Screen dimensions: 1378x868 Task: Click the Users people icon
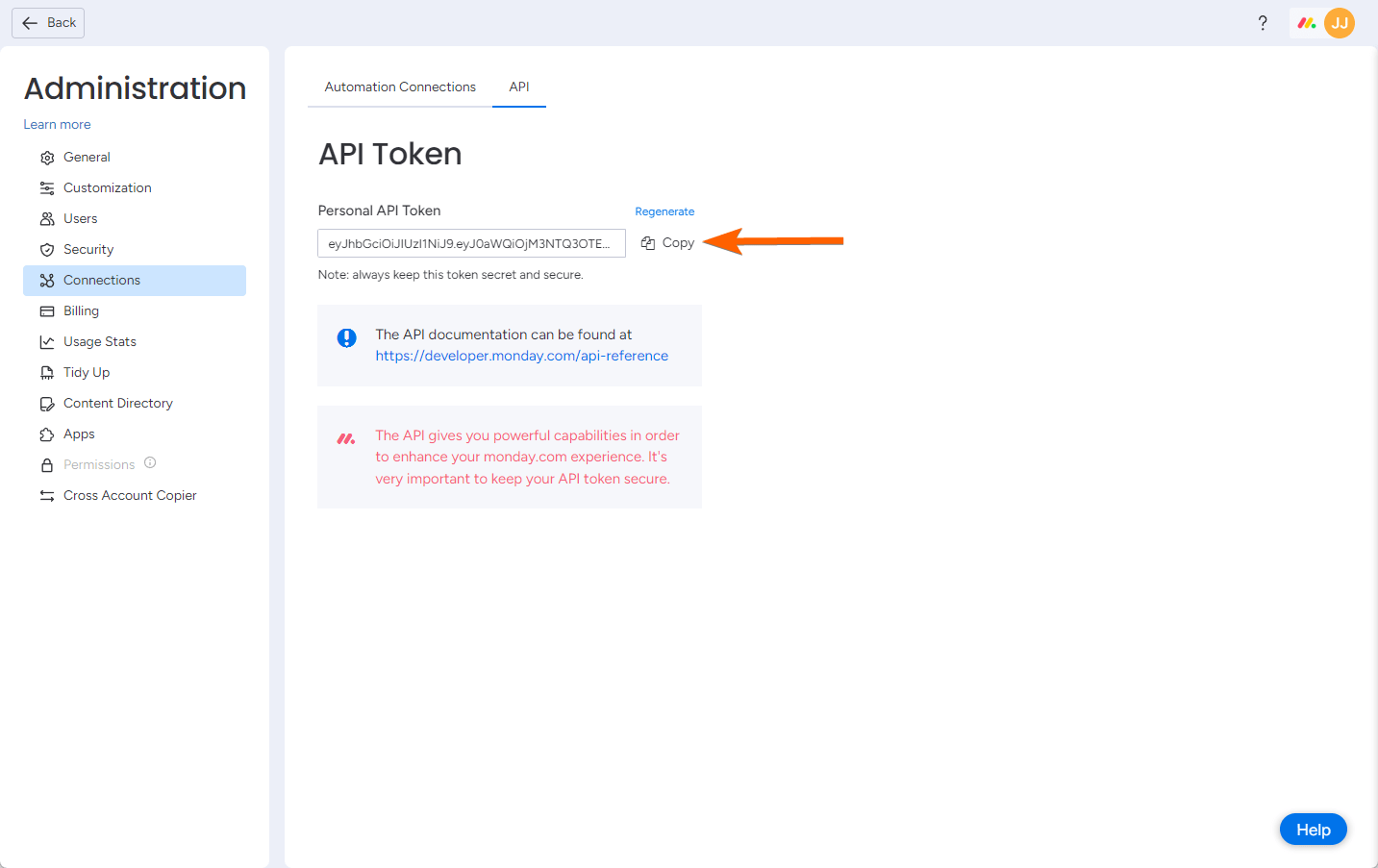click(47, 219)
